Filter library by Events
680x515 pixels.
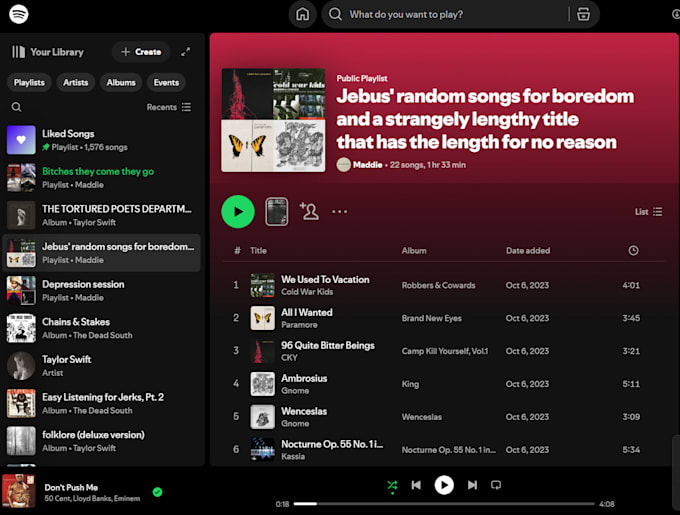click(x=166, y=82)
